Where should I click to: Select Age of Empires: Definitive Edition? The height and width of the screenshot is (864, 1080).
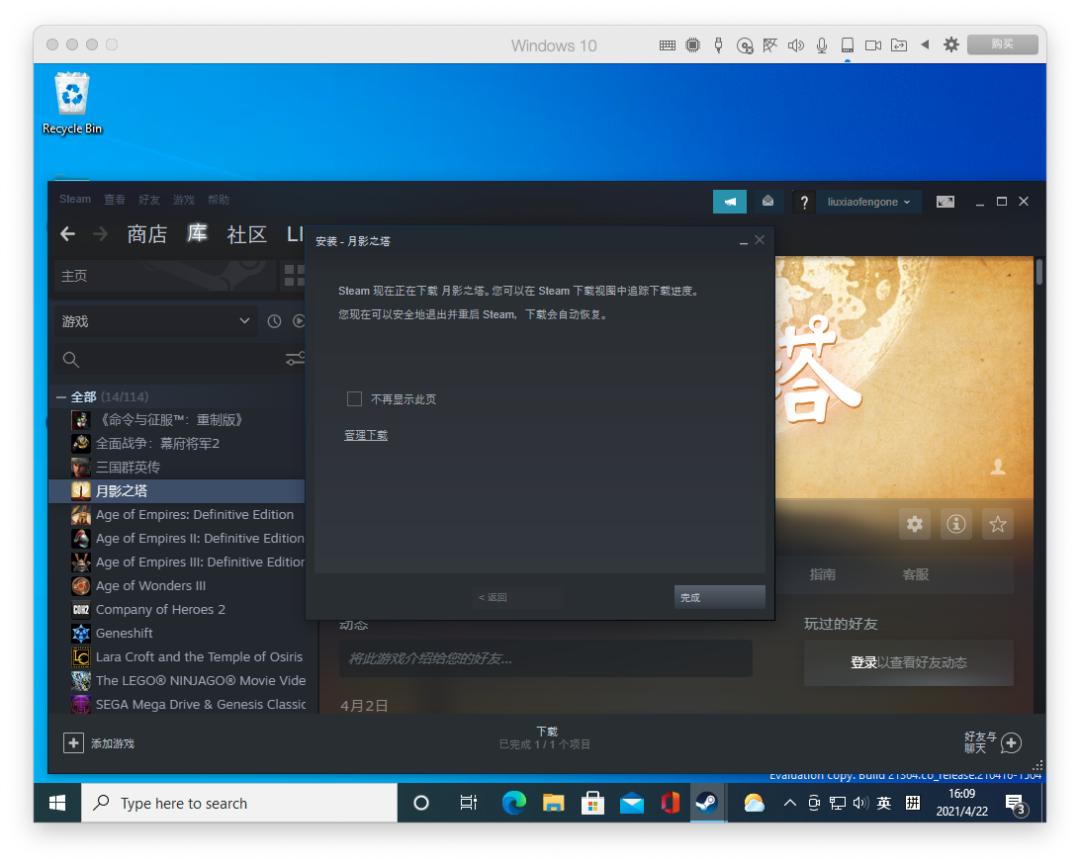177,515
